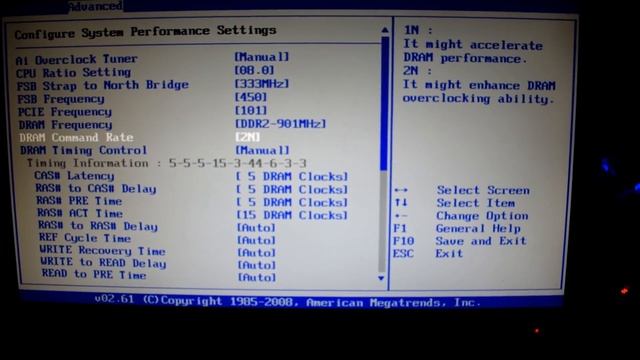Viewport: 640px width, 360px height.
Task: Edit FSB Frequency value [450]
Action: coord(251,97)
